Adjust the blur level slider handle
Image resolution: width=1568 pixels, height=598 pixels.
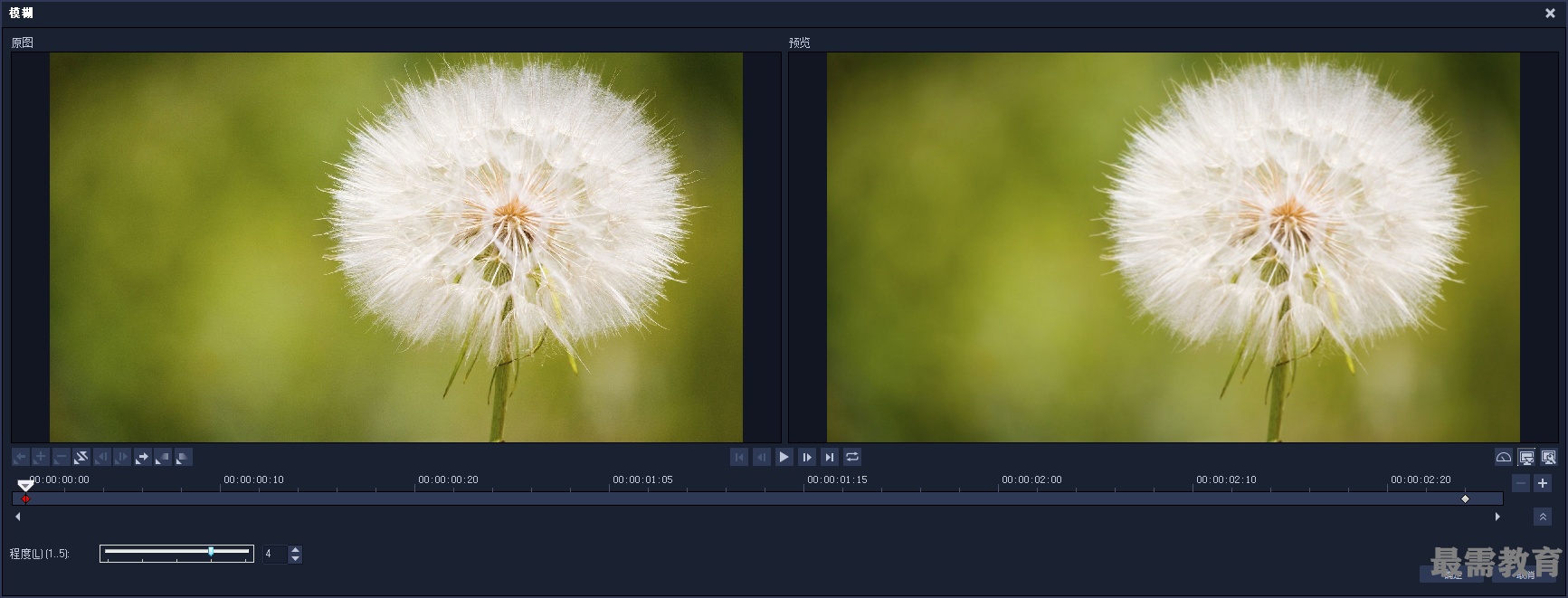click(211, 551)
